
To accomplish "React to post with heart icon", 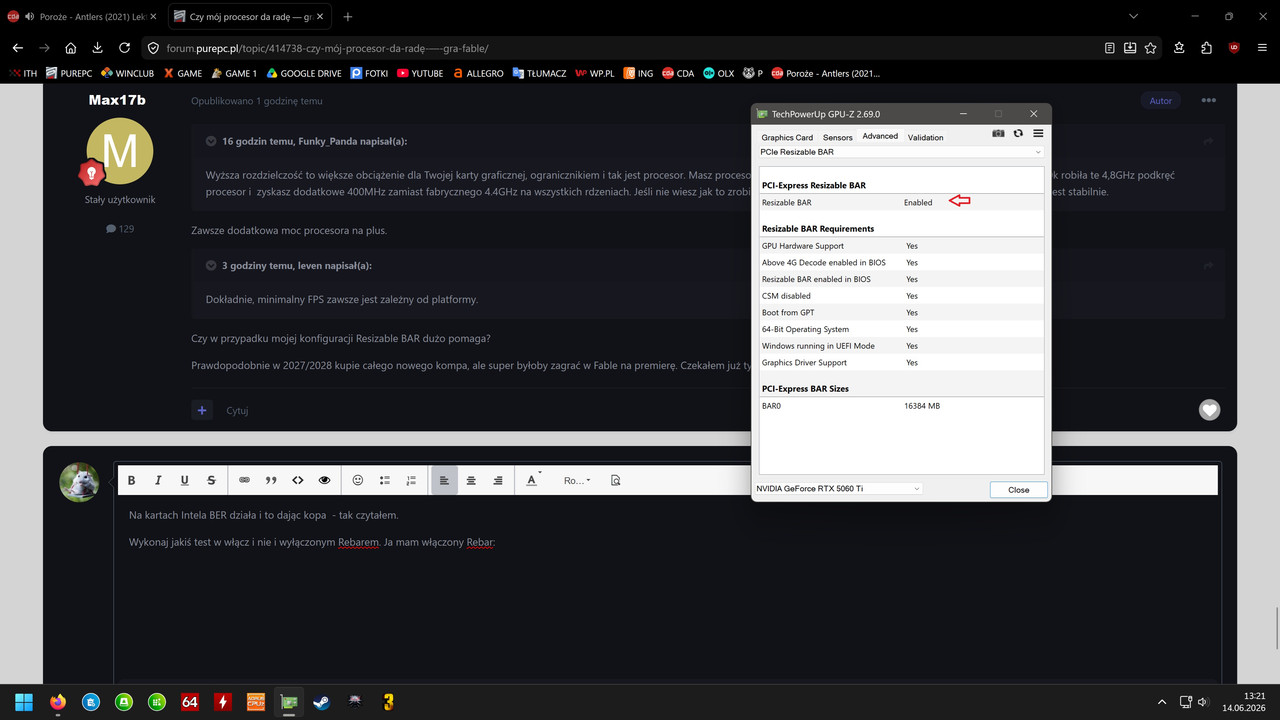I will (x=1209, y=409).
